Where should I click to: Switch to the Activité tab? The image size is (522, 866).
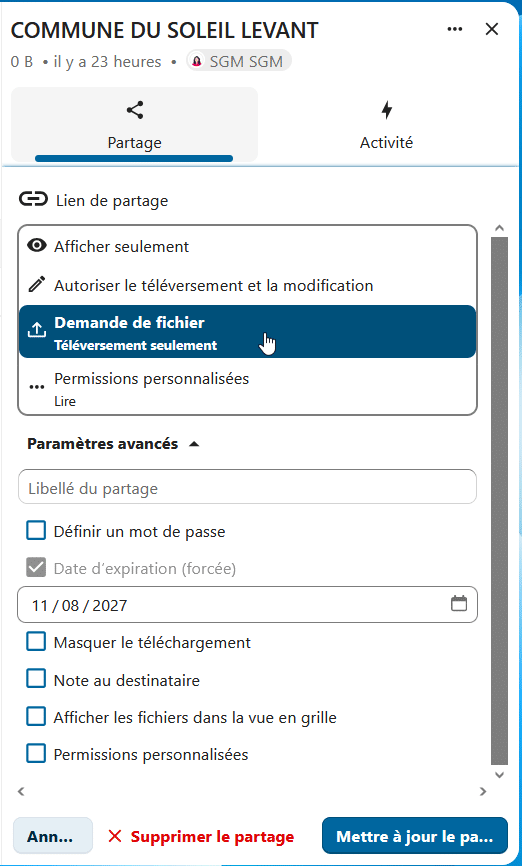[x=387, y=124]
